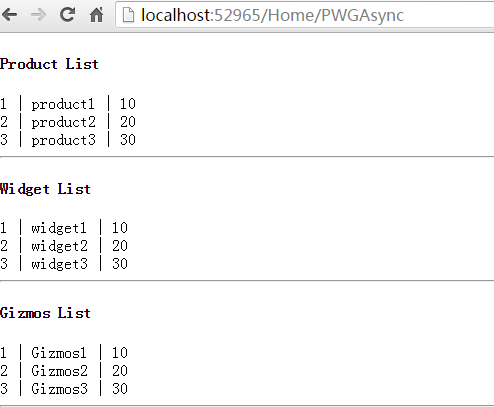The width and height of the screenshot is (494, 407).
Task: Click the localhost URL address field
Action: coord(304,15)
